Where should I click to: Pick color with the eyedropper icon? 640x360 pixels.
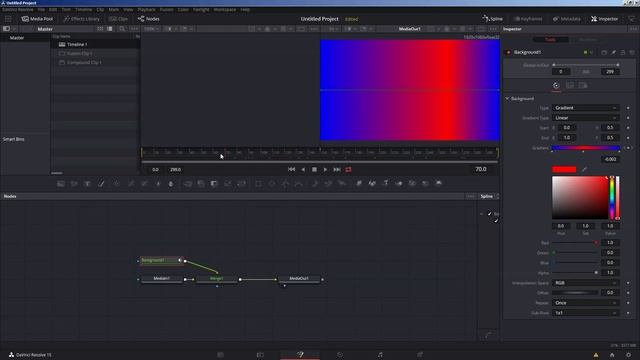[584, 169]
